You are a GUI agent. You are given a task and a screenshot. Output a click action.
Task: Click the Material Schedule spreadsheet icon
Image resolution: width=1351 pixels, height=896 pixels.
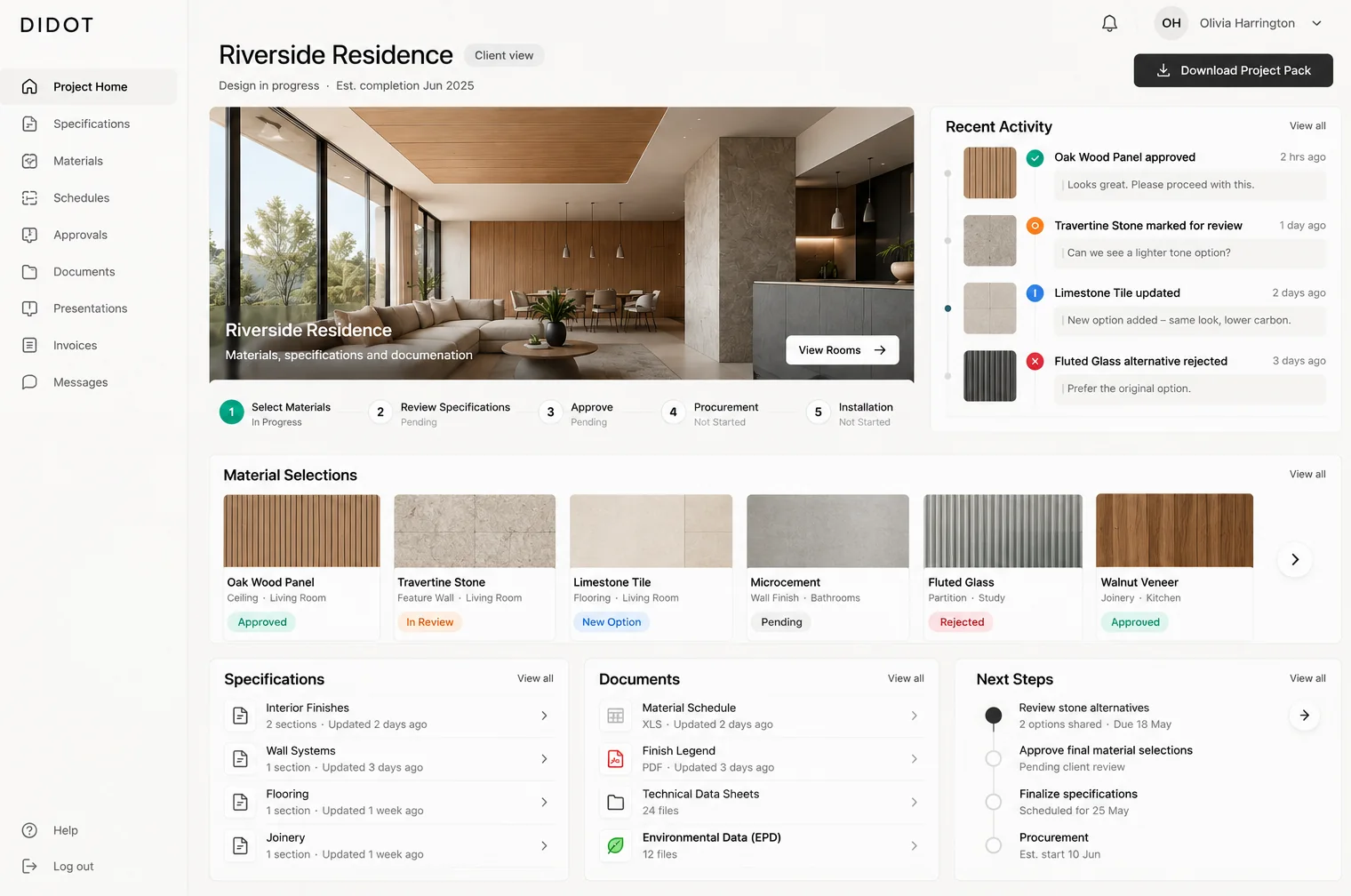click(x=615, y=716)
